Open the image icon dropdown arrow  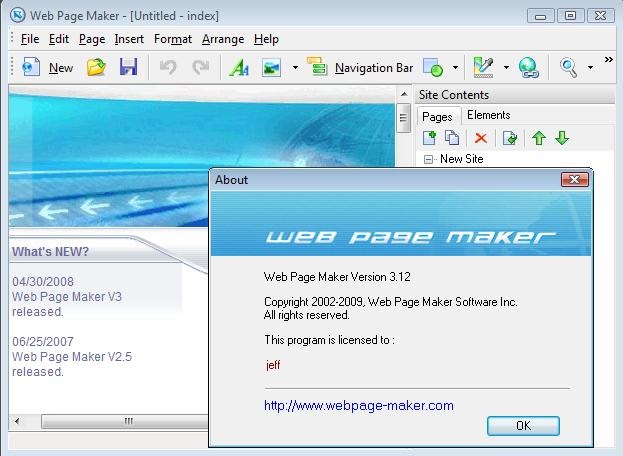coord(295,68)
